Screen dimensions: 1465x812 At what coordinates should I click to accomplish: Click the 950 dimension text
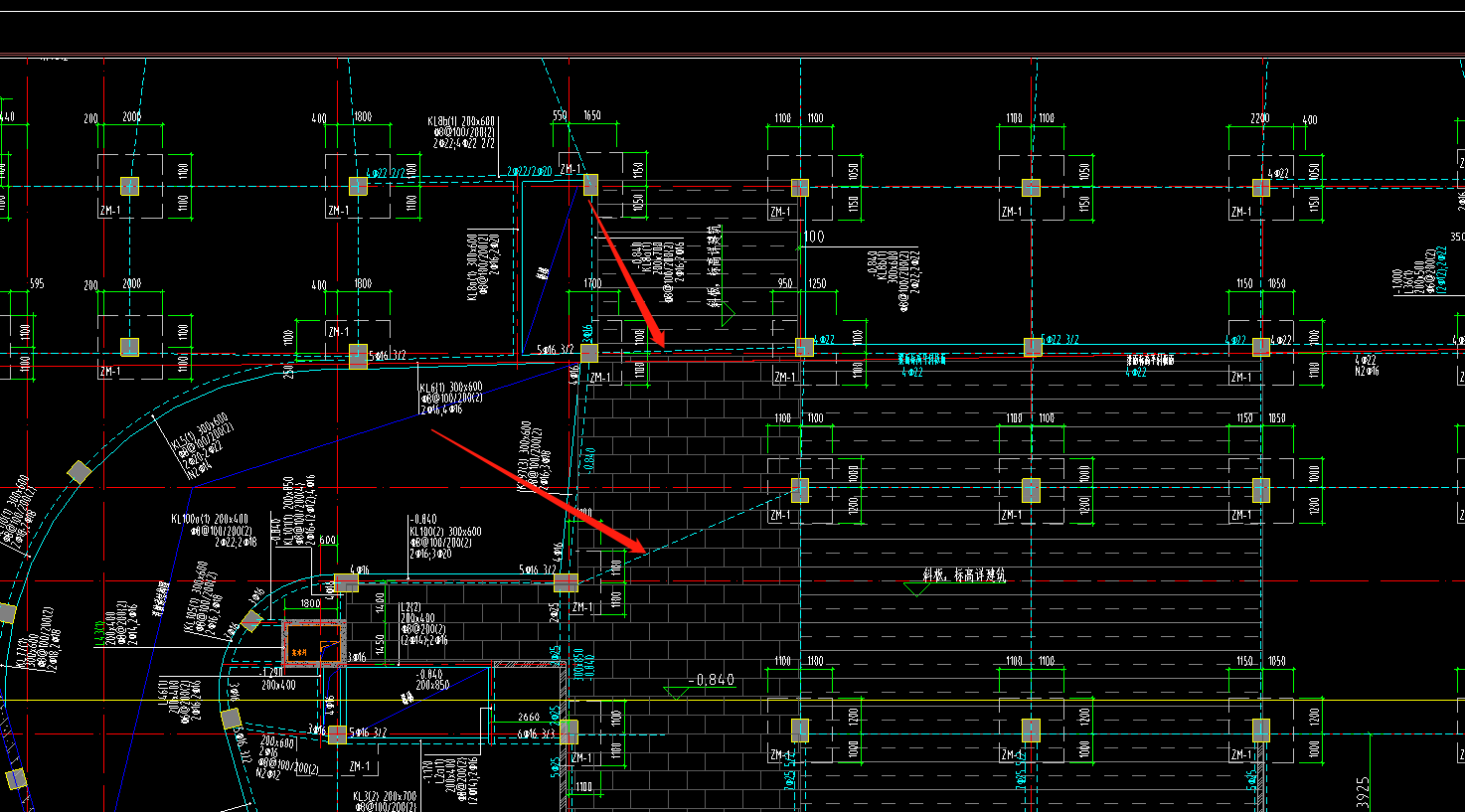[785, 284]
